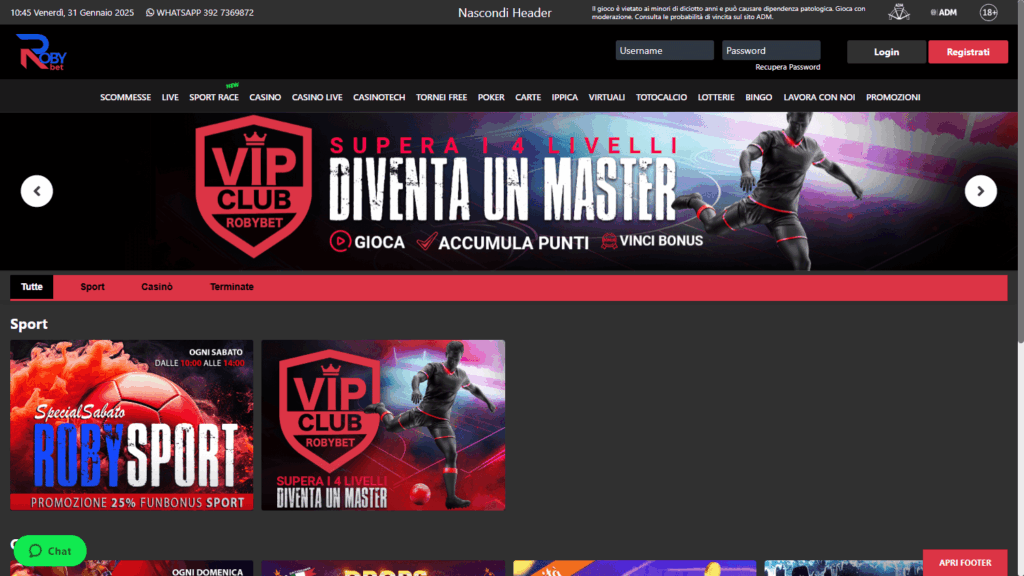
Task: Open the Ogni Domenica promotion card
Action: 131,568
